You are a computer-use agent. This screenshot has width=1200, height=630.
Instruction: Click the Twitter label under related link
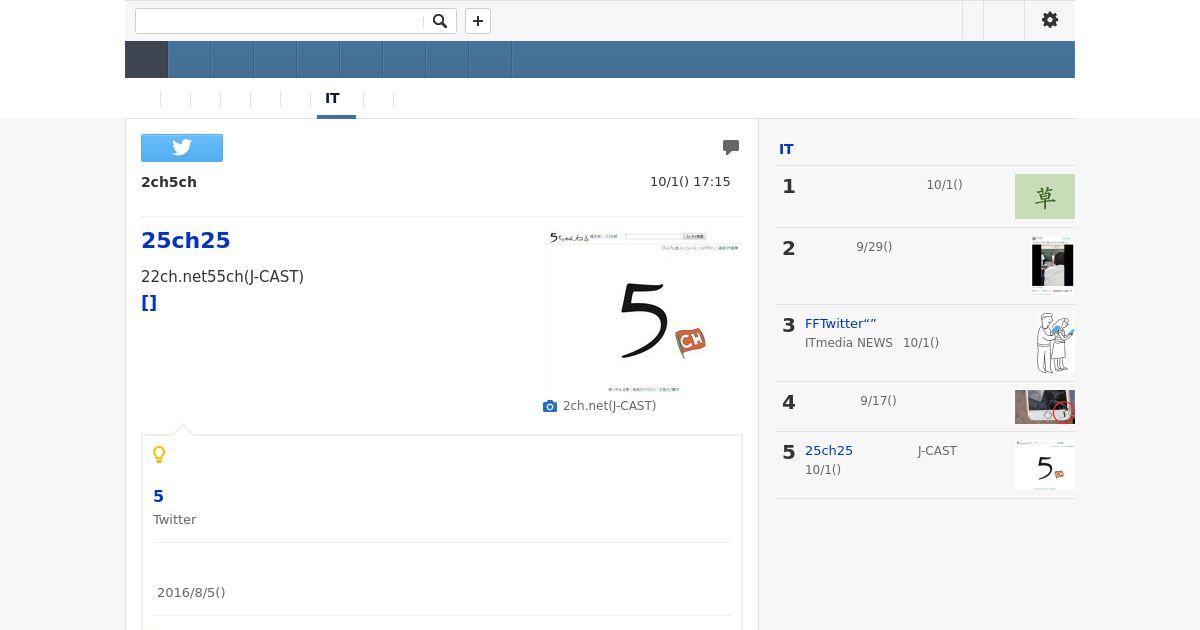(x=175, y=520)
